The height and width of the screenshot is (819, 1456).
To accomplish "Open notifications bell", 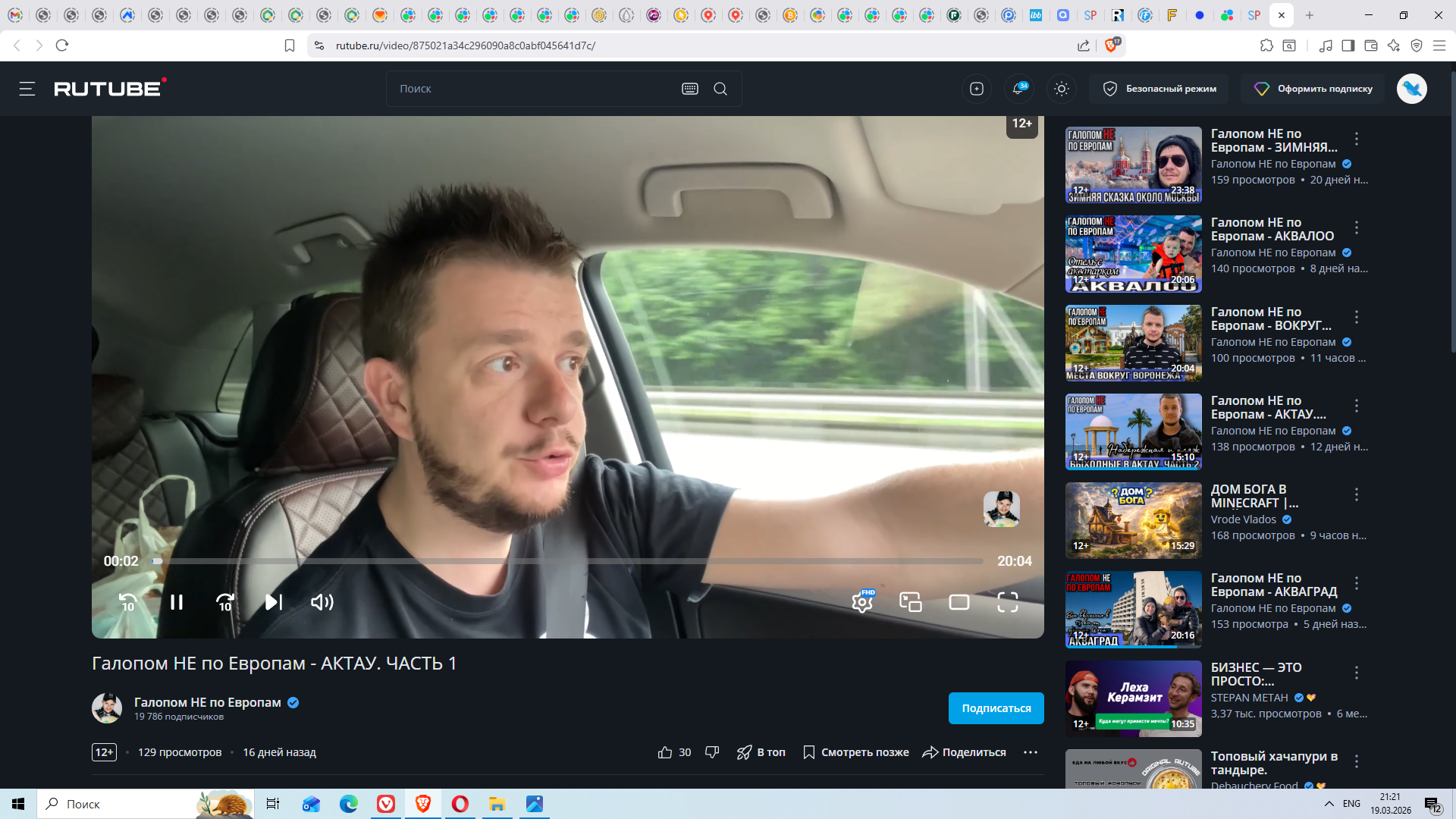I will pyautogui.click(x=1018, y=89).
